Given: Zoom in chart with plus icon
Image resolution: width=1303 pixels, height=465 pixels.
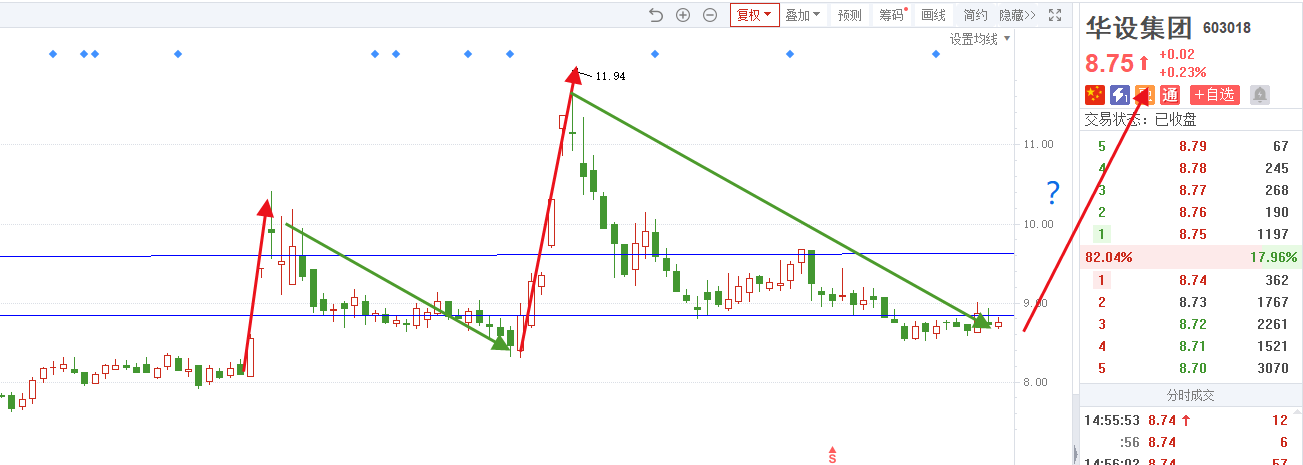Looking at the screenshot, I should [683, 15].
